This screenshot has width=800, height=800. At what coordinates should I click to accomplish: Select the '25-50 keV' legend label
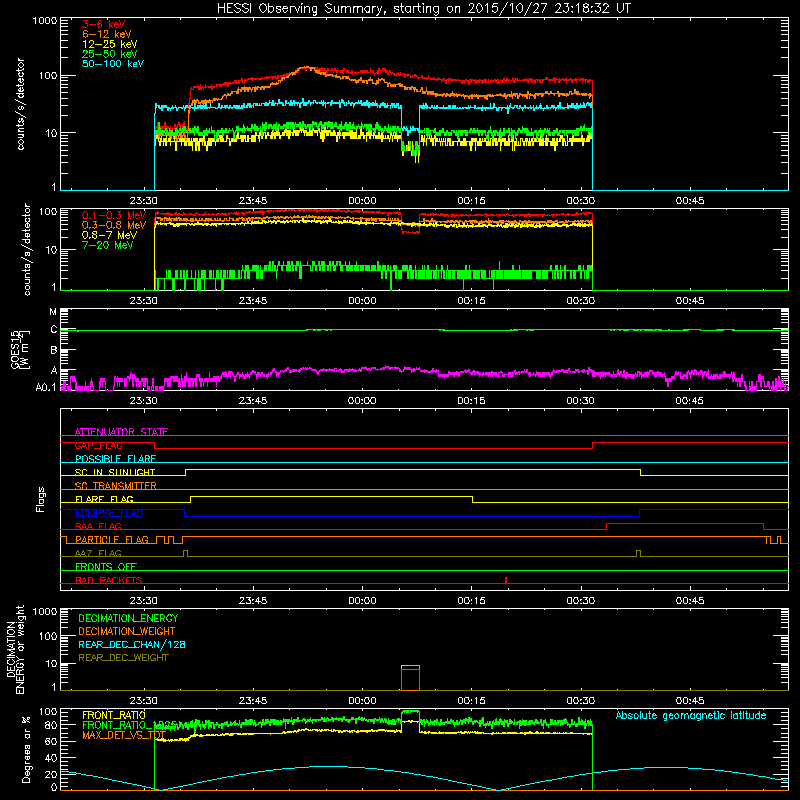[109, 54]
